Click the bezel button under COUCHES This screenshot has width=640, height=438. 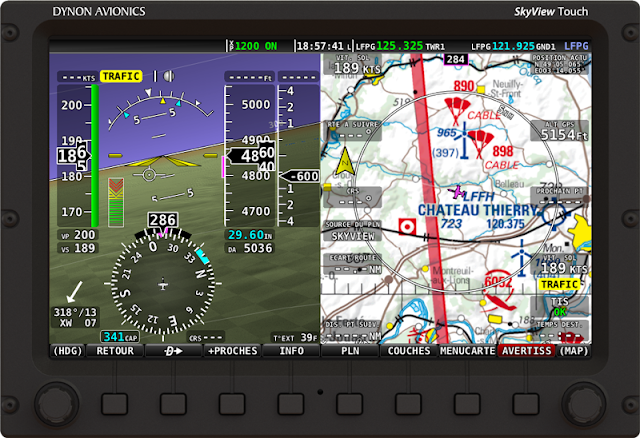pyautogui.click(x=409, y=404)
